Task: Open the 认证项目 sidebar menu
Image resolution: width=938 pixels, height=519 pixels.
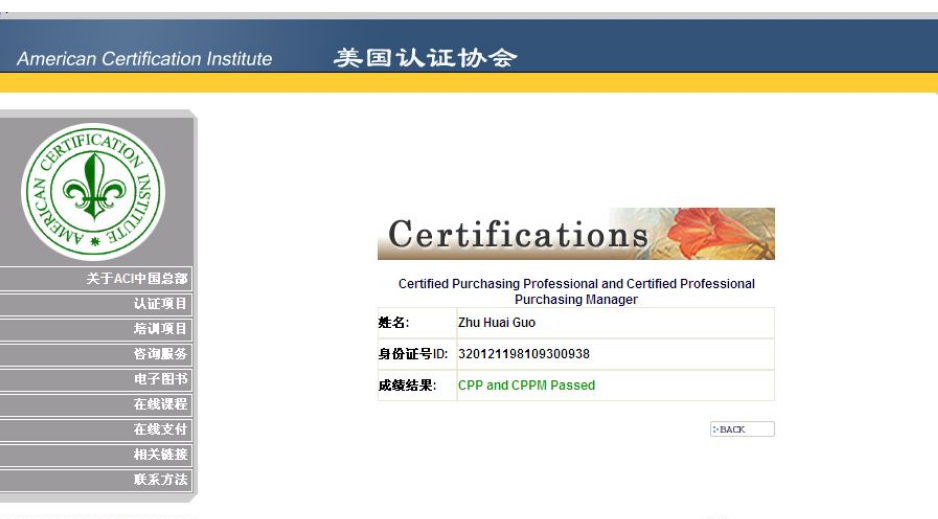Action: [x=96, y=304]
